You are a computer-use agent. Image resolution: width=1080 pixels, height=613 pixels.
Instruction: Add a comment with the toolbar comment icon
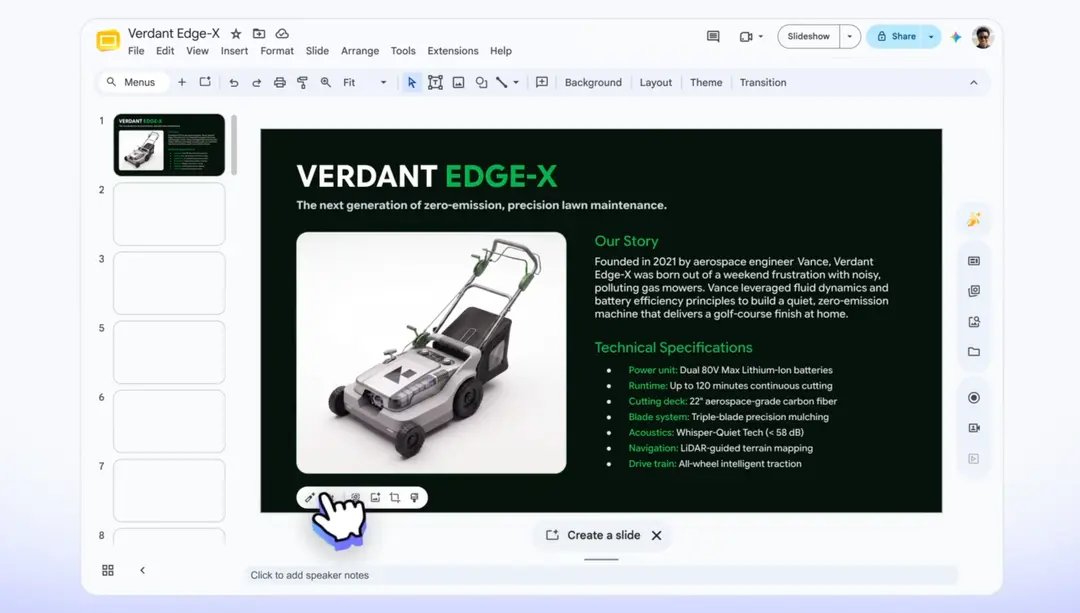(542, 83)
